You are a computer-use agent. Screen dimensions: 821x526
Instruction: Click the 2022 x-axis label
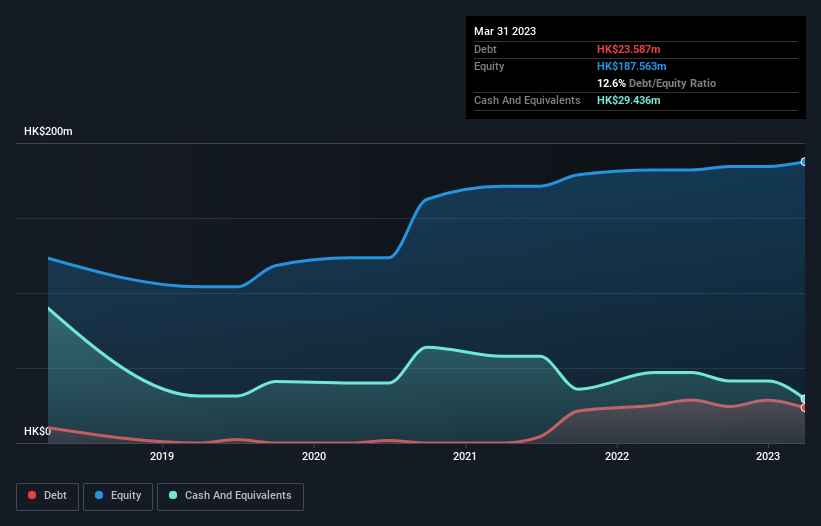point(617,456)
